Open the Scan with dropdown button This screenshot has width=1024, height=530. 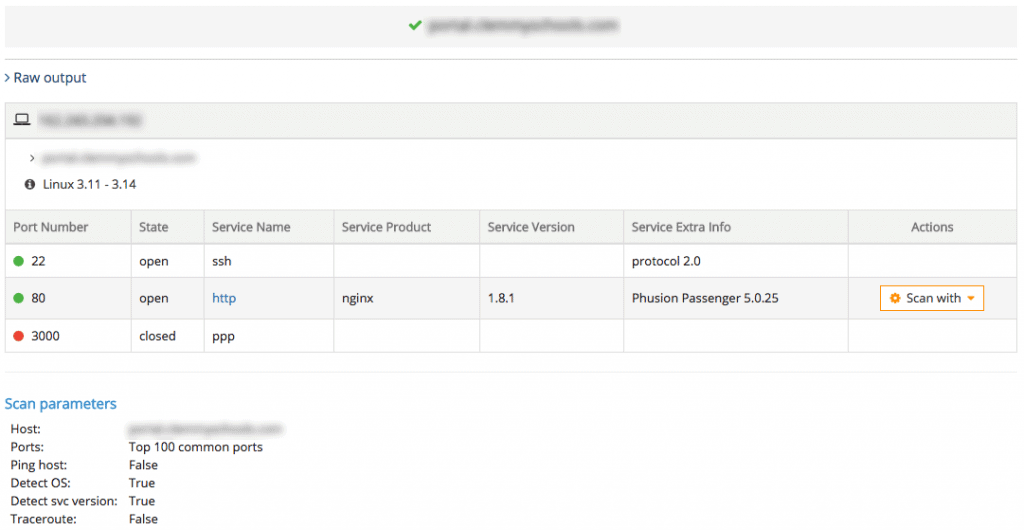click(932, 298)
